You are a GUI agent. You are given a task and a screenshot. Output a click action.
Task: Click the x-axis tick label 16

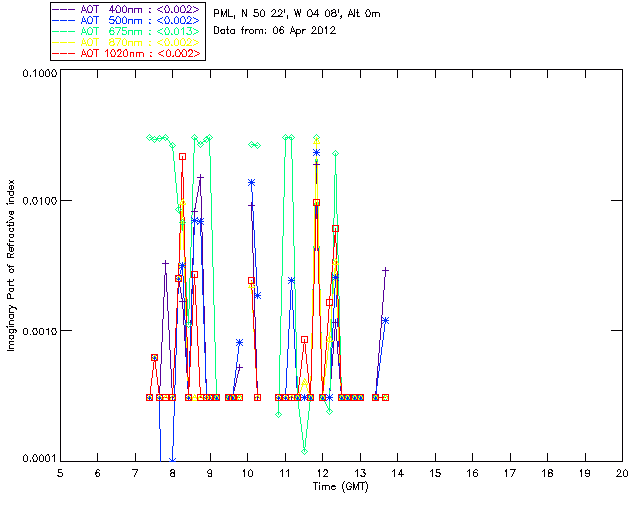tap(473, 472)
